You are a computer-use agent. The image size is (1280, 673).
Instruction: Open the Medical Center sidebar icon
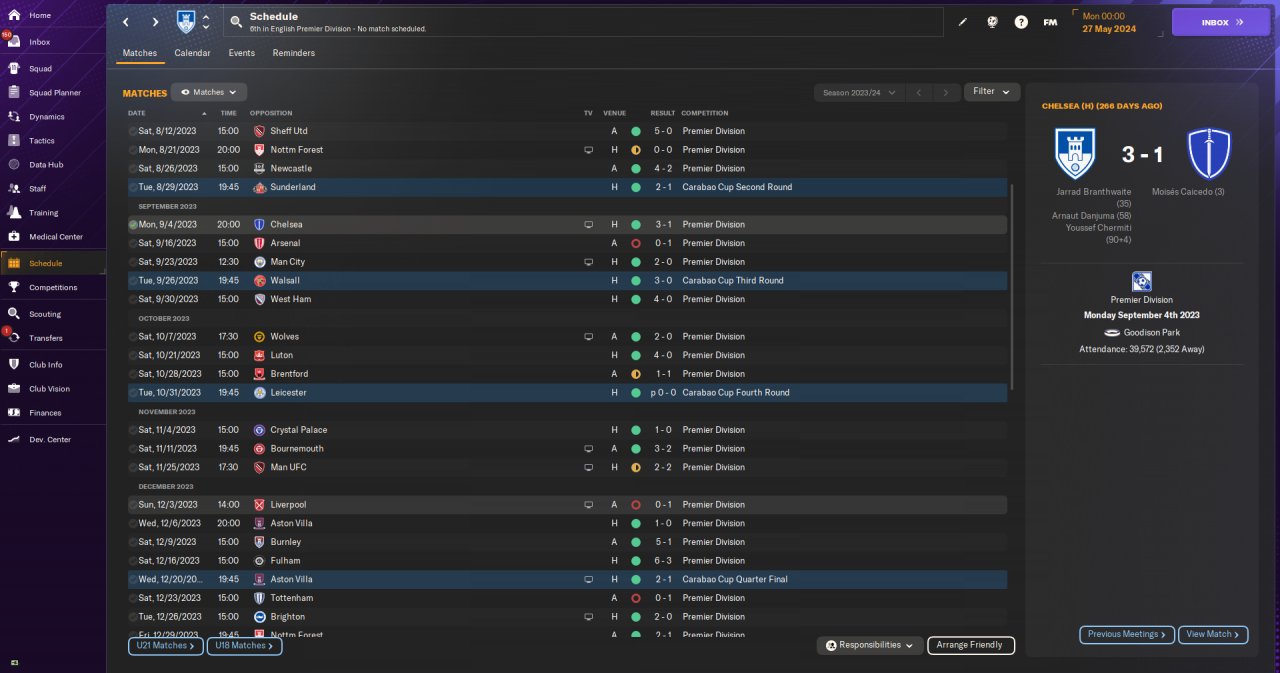pyautogui.click(x=14, y=237)
